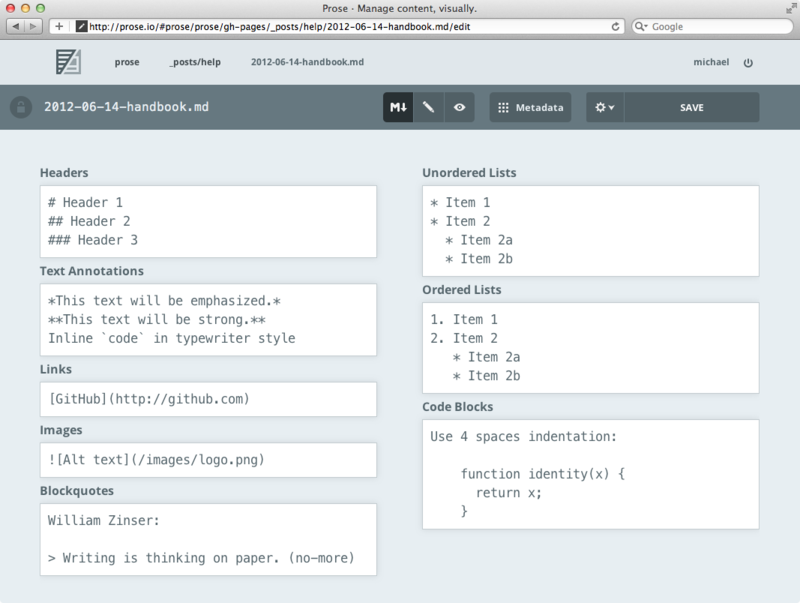
Task: Click the 2012-06-14-handbook.md breadcrumb
Action: pos(307,62)
